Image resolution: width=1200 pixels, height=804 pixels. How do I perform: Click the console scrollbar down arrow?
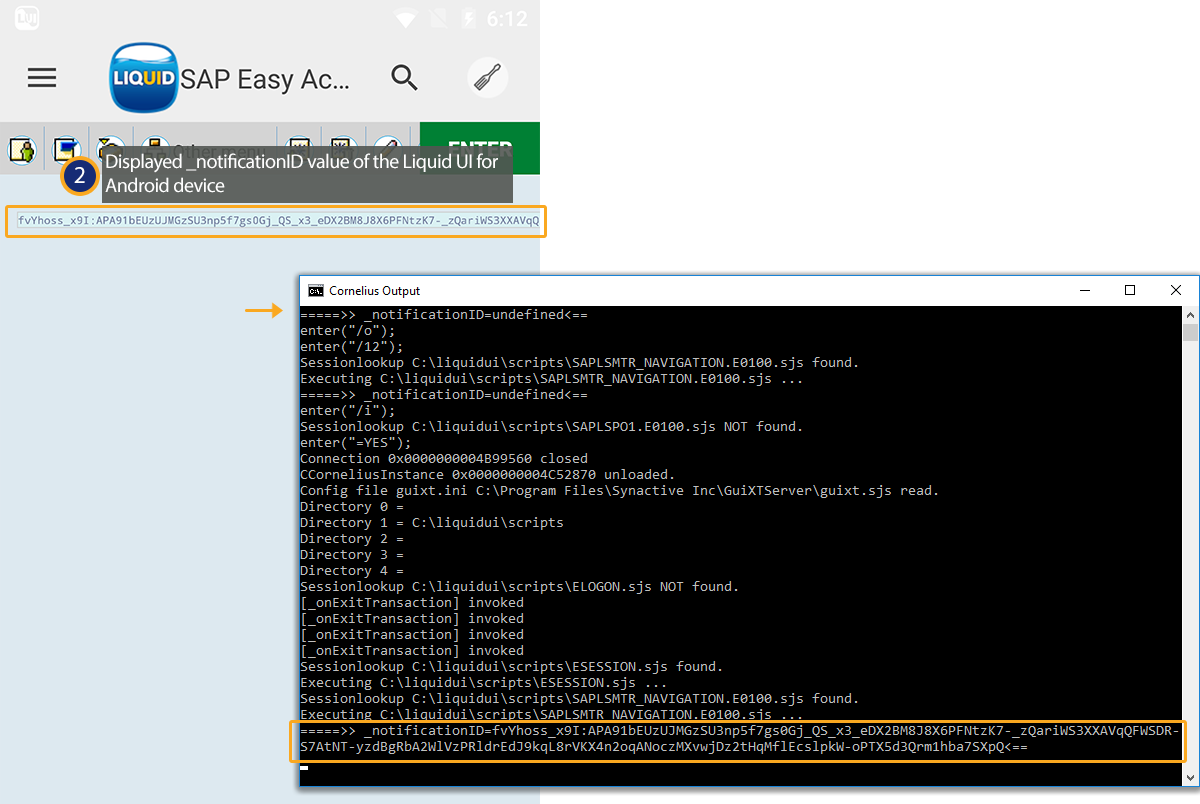[1190, 777]
